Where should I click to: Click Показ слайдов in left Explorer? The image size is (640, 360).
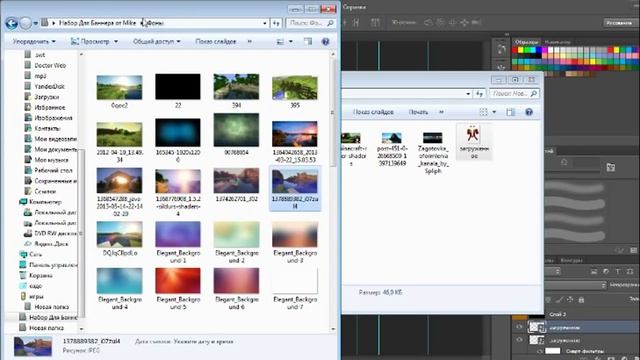(216, 42)
